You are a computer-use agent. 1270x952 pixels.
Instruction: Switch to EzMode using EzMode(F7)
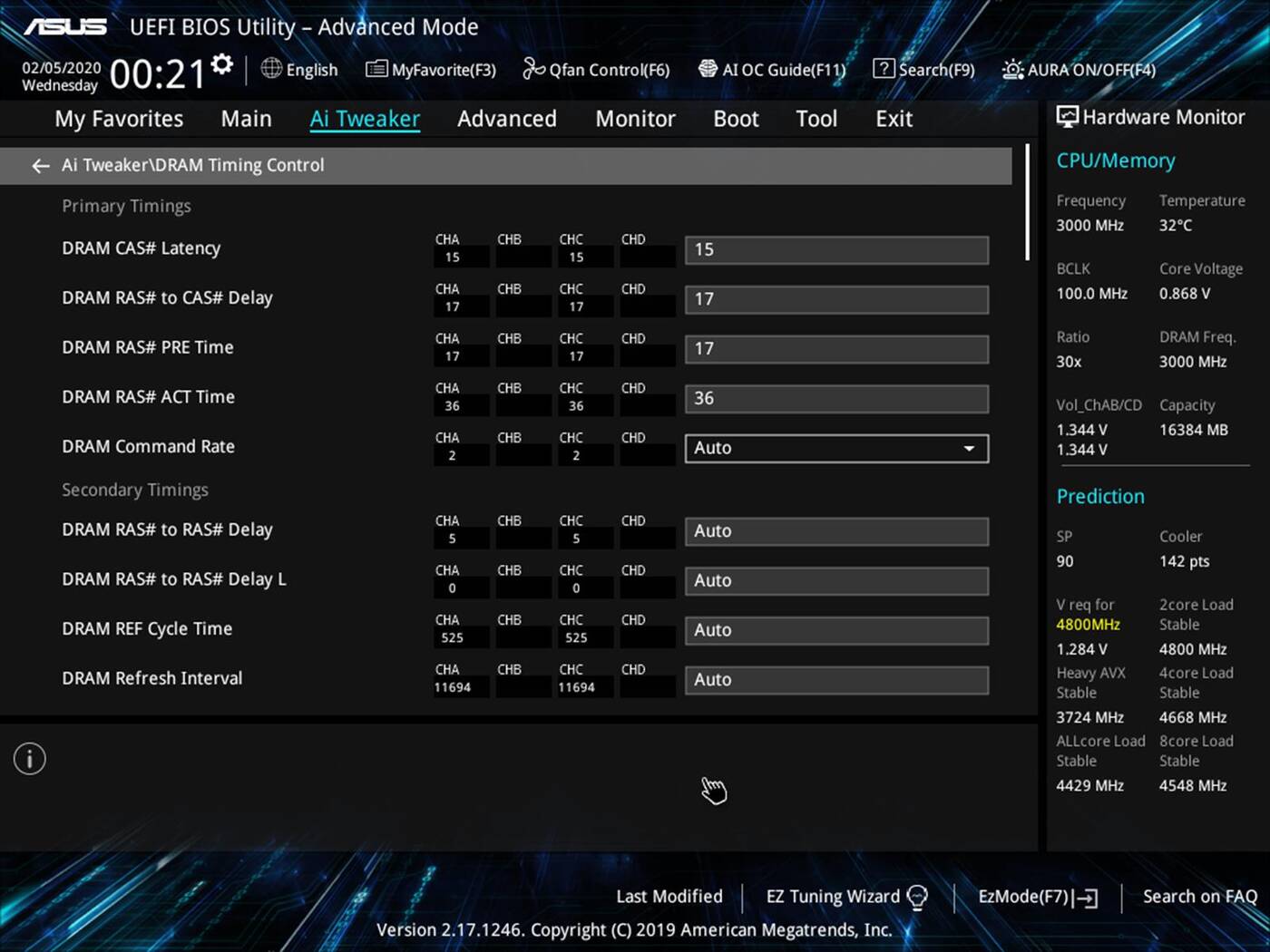coord(1035,896)
